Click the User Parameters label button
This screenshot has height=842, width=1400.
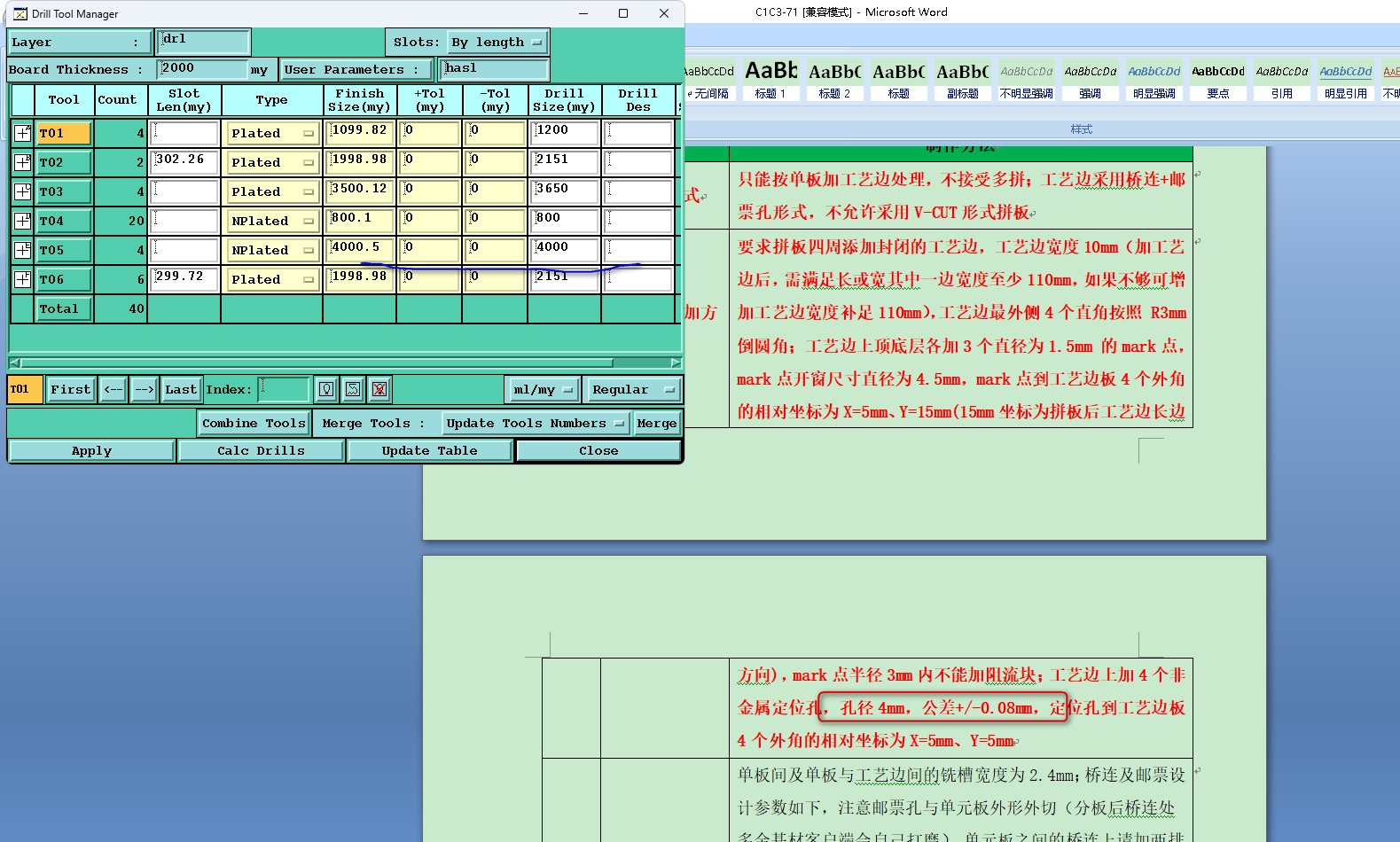[356, 69]
